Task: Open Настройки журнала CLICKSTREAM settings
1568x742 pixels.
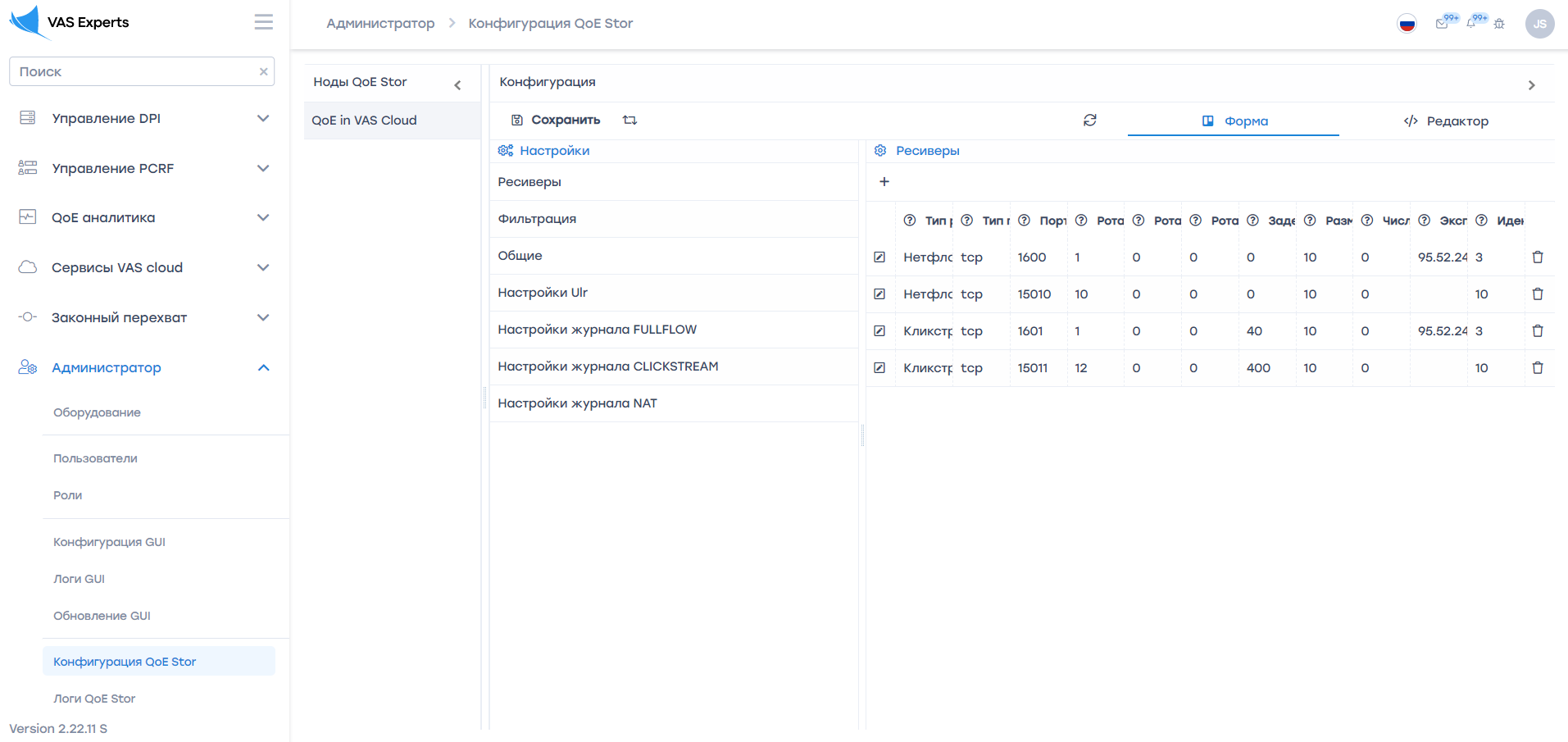Action: pos(607,366)
